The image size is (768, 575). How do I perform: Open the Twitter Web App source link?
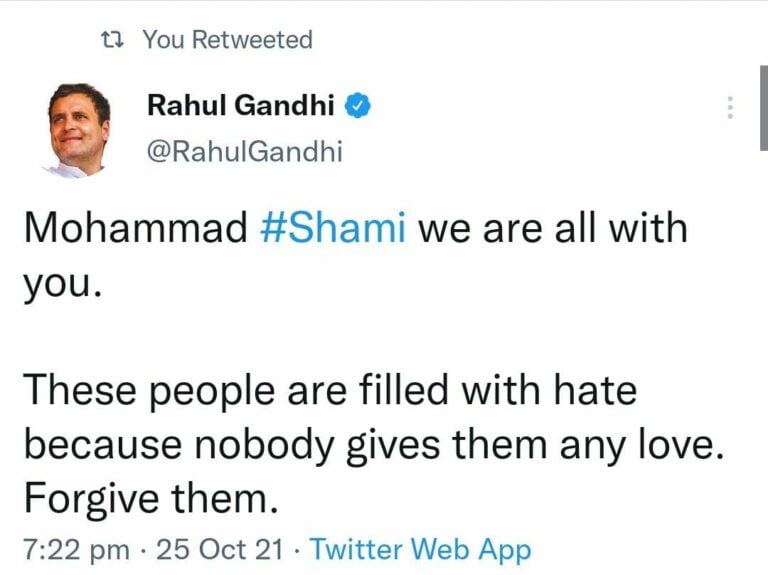coord(420,549)
